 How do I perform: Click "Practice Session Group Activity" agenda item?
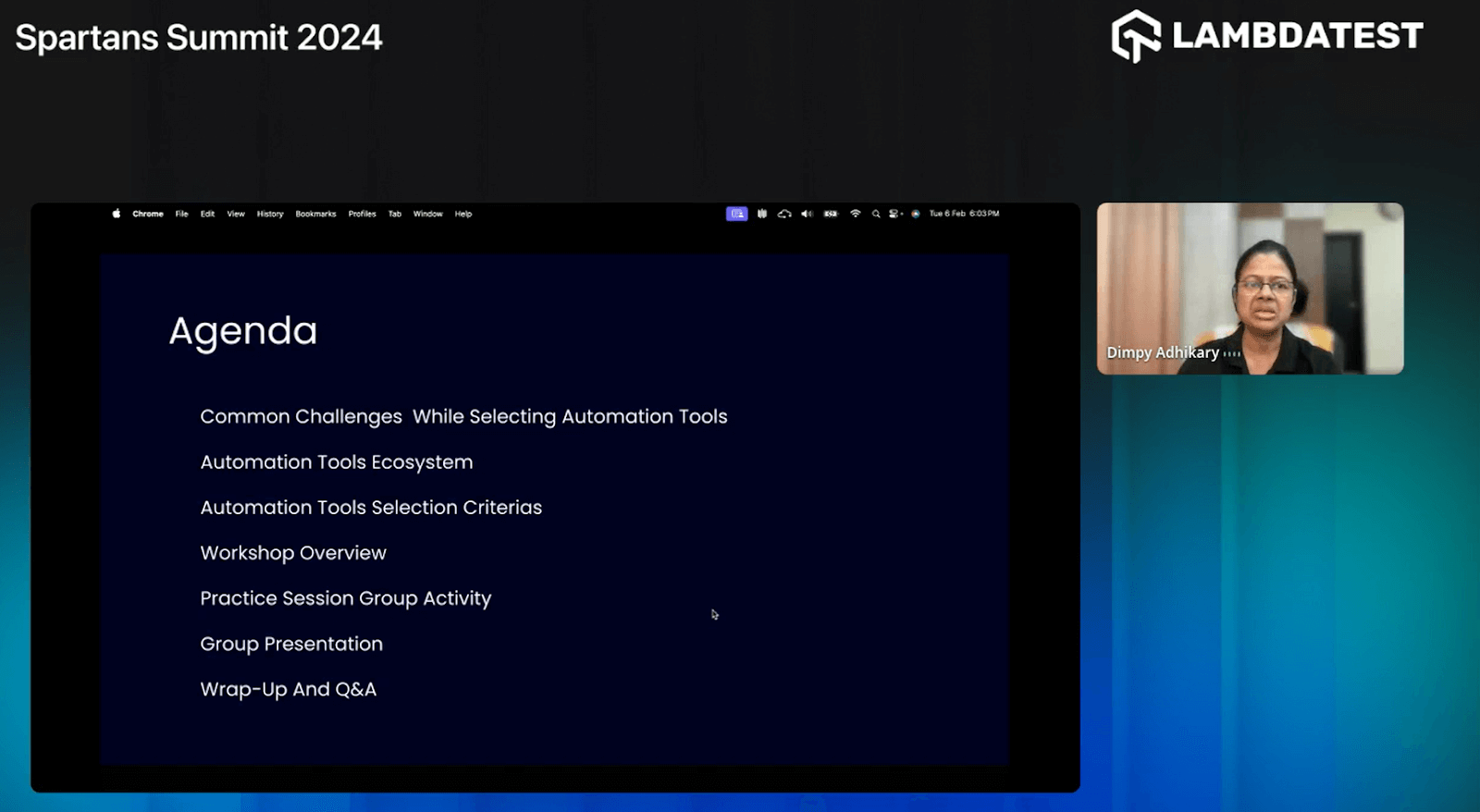[x=346, y=598]
